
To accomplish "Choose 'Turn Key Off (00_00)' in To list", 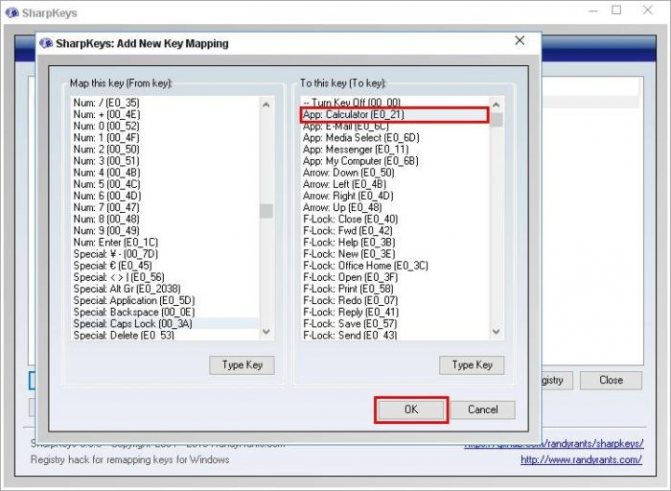I will 395,103.
